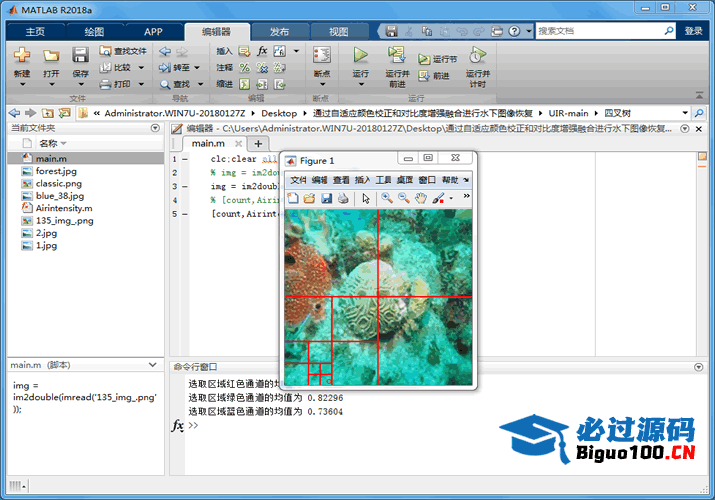Open Figure 1 File (文件) menu
Screen dimensions: 715x500
[298, 180]
